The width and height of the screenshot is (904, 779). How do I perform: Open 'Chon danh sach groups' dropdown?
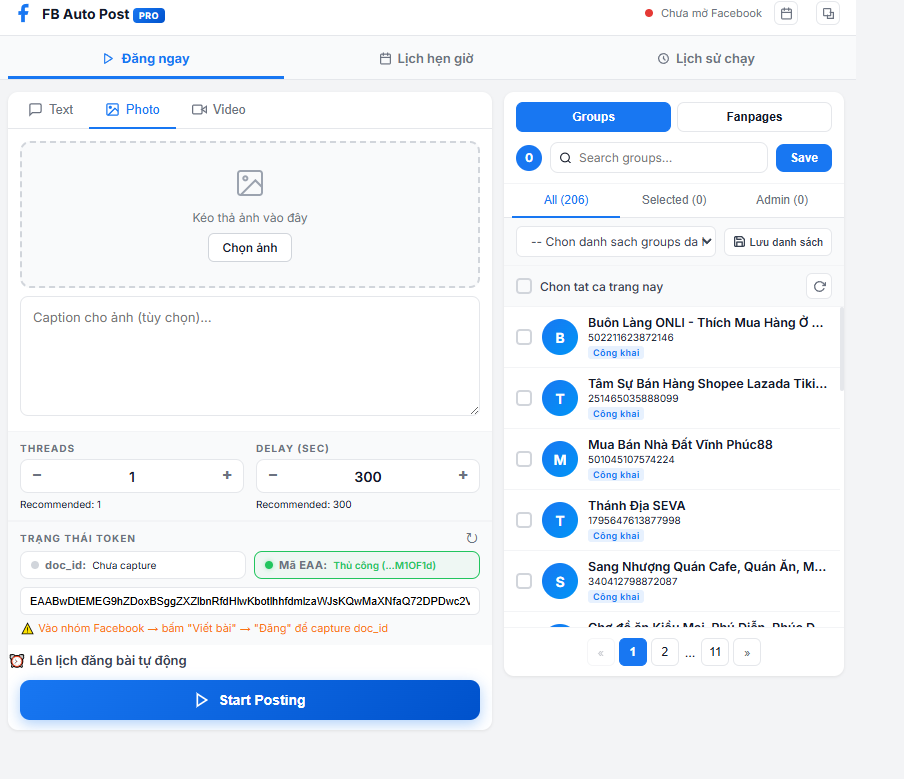tap(616, 242)
